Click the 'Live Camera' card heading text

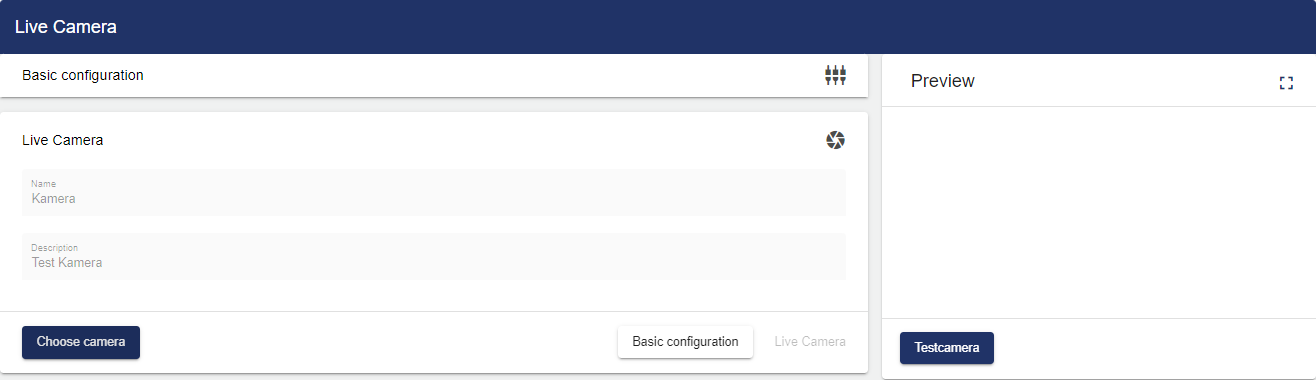click(63, 140)
